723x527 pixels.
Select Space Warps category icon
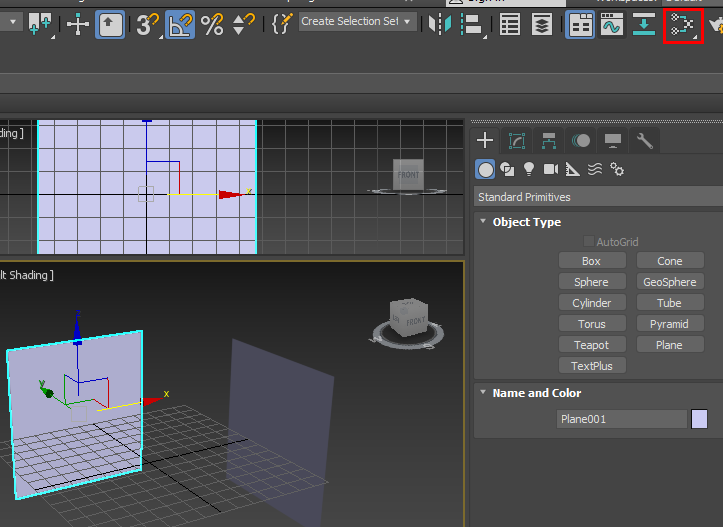tap(595, 170)
